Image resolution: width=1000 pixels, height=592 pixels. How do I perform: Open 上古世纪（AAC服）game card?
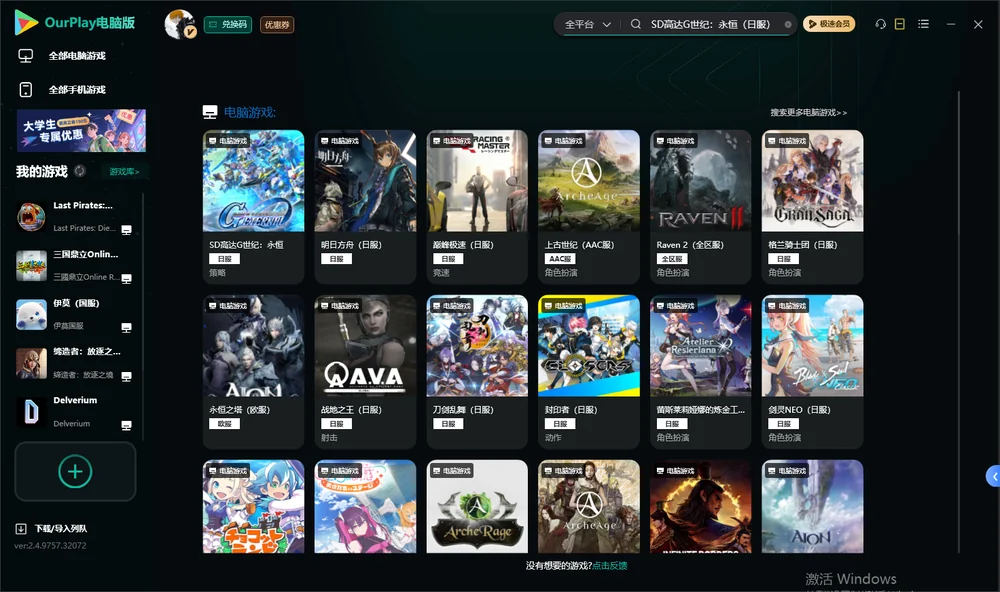tap(589, 207)
